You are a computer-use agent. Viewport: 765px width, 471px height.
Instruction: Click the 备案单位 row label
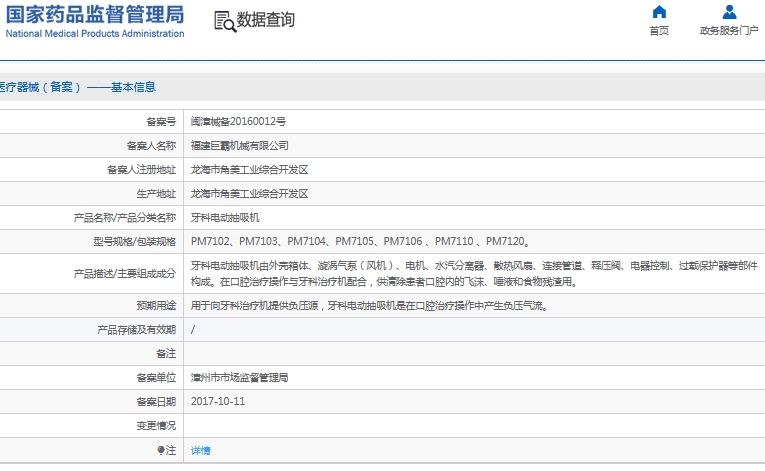(x=156, y=378)
